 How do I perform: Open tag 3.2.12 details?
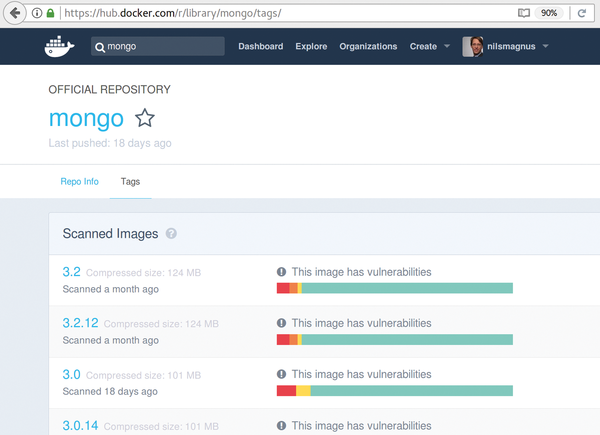pyautogui.click(x=80, y=323)
